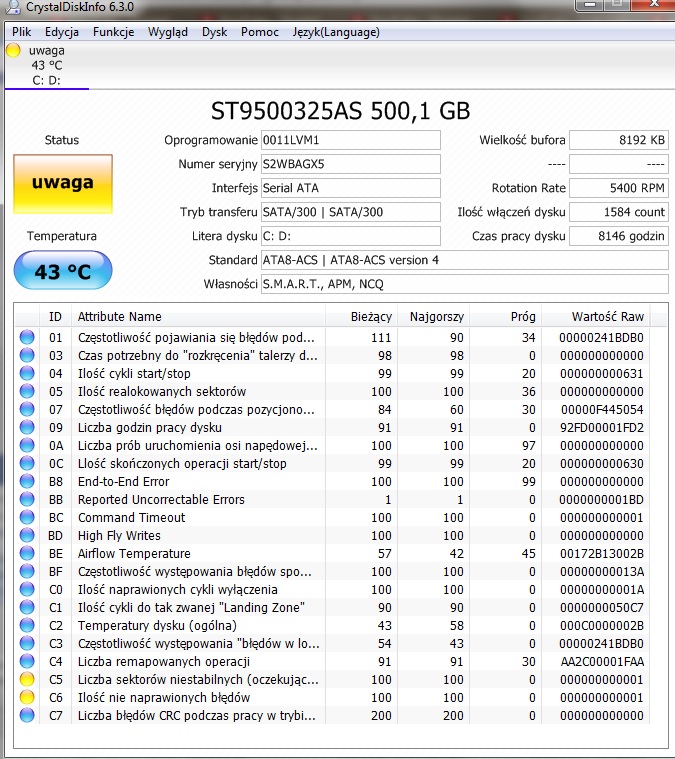Viewport: 675px width, 759px height.
Task: Select the uwaga C: D: disk tab
Action: [46, 65]
